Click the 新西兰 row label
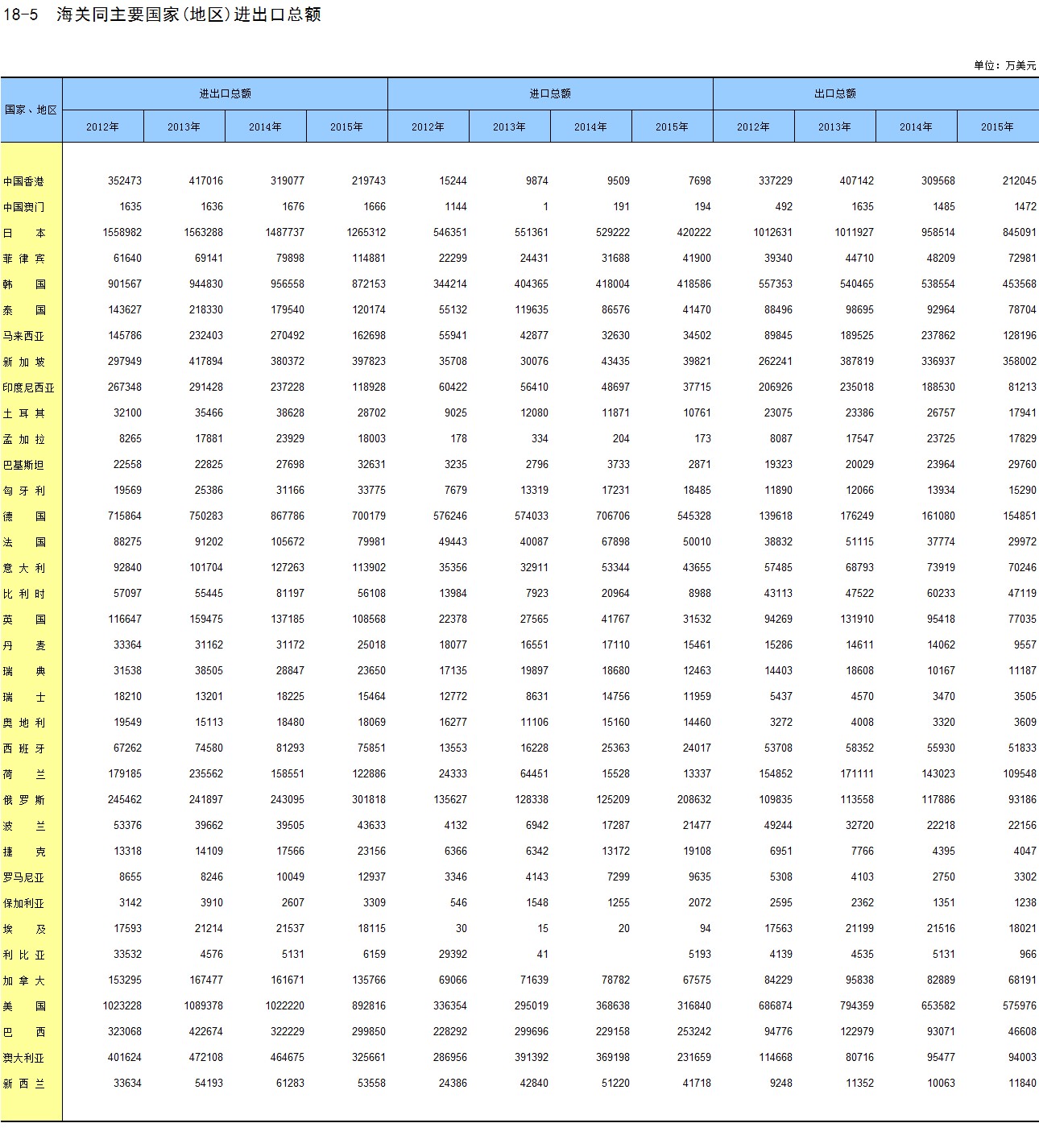This screenshot has width=1039, height=1148. [x=24, y=1084]
